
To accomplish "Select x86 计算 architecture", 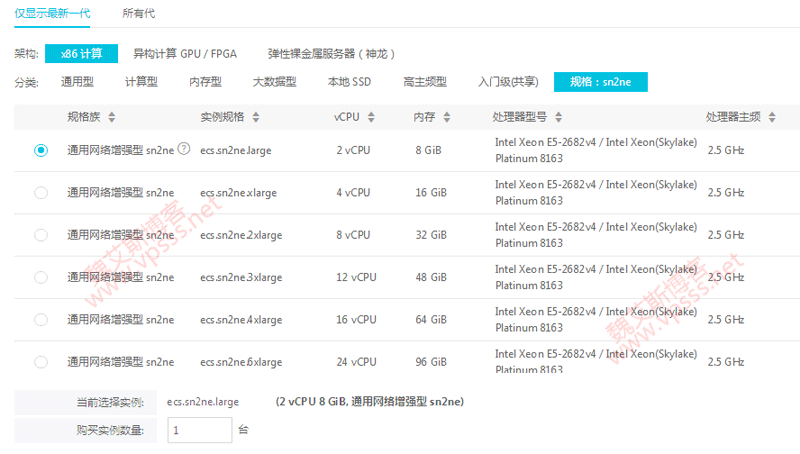I will pyautogui.click(x=81, y=54).
